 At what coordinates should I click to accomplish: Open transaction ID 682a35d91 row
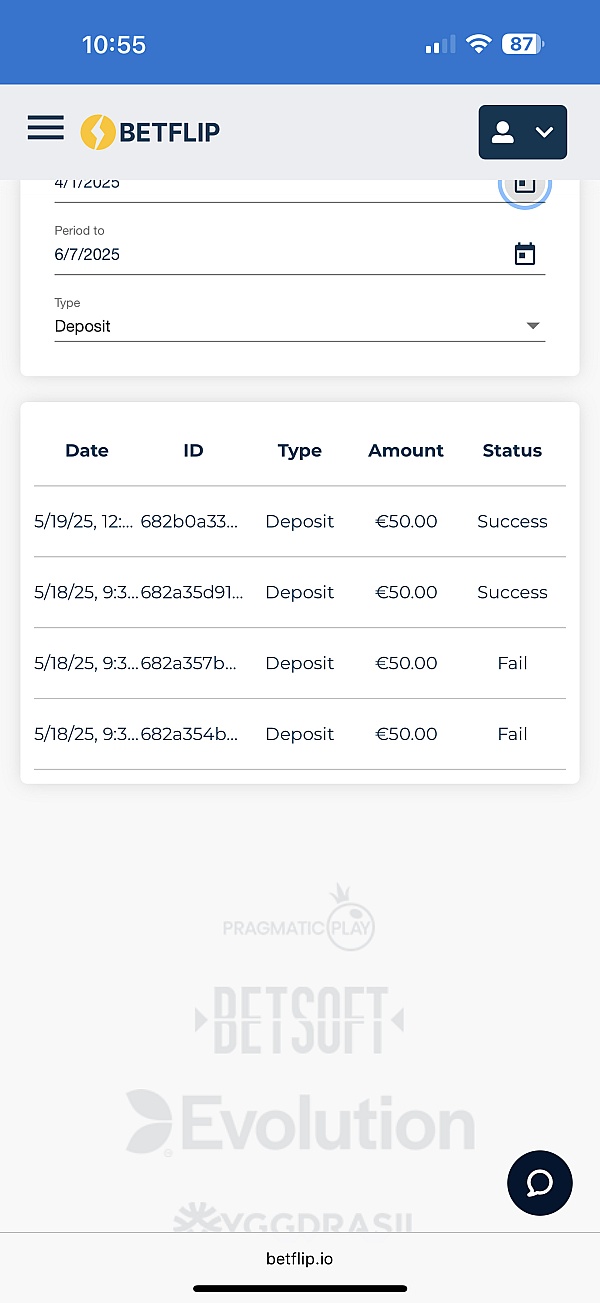[x=300, y=592]
